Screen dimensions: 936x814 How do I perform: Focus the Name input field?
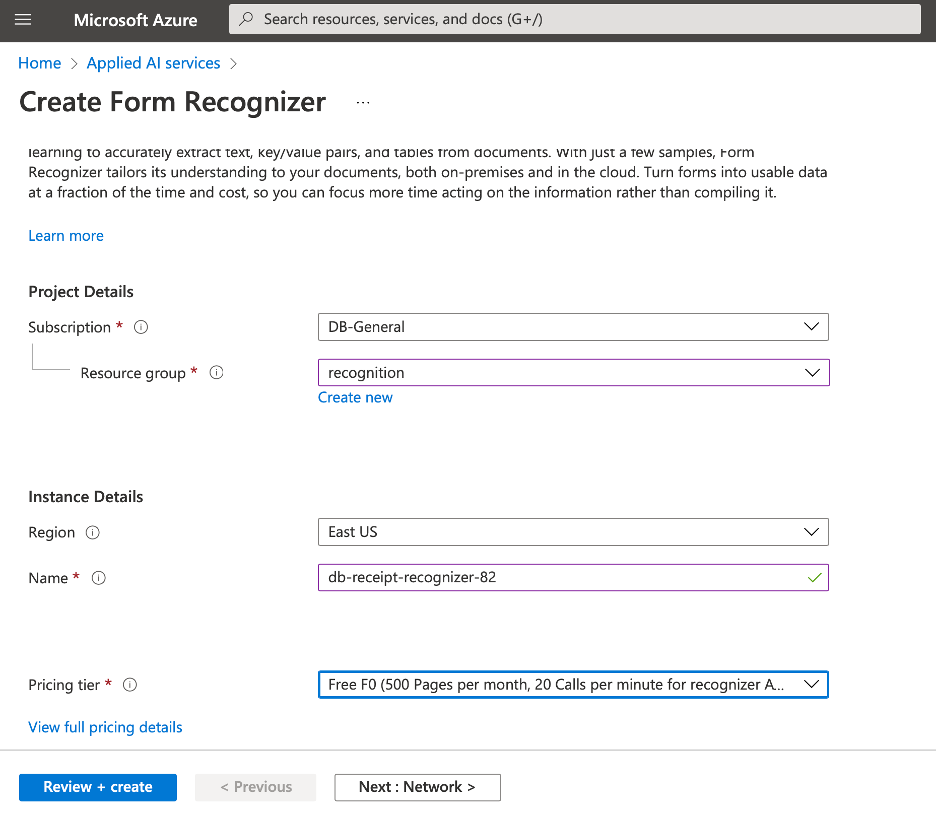pos(573,578)
